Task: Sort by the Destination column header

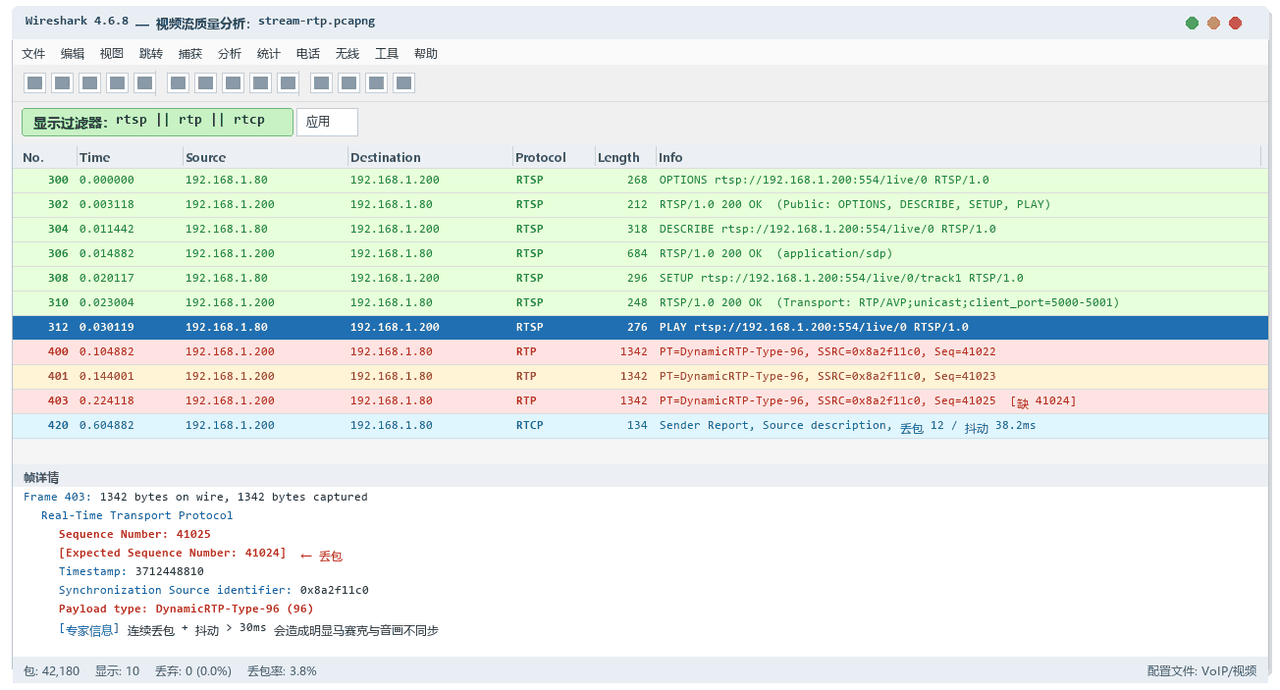Action: [x=430, y=157]
